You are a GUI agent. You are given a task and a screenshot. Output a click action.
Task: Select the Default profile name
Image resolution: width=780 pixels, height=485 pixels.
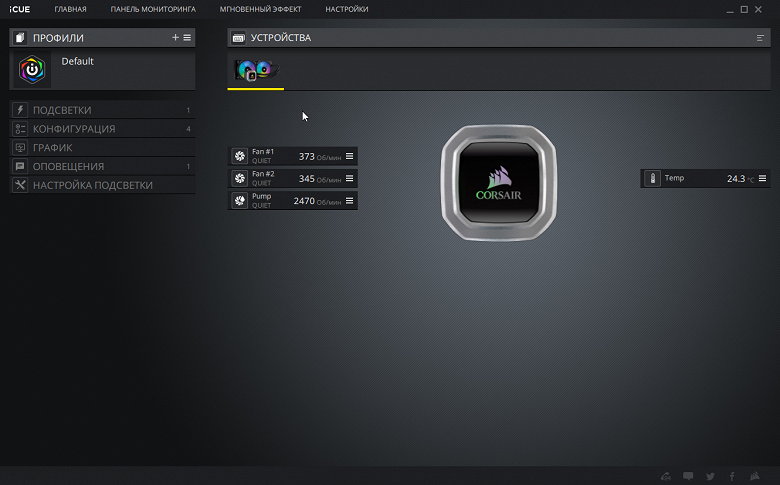pos(77,61)
